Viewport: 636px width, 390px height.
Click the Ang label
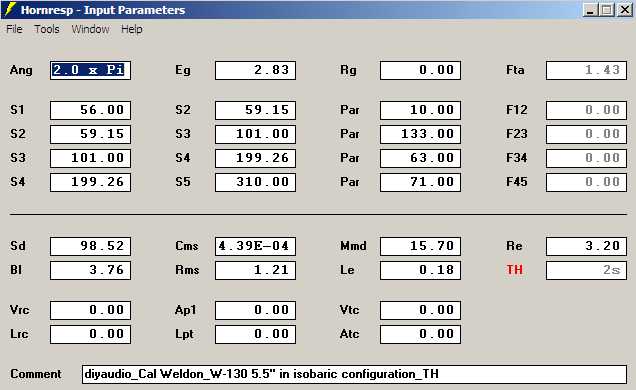click(x=21, y=70)
